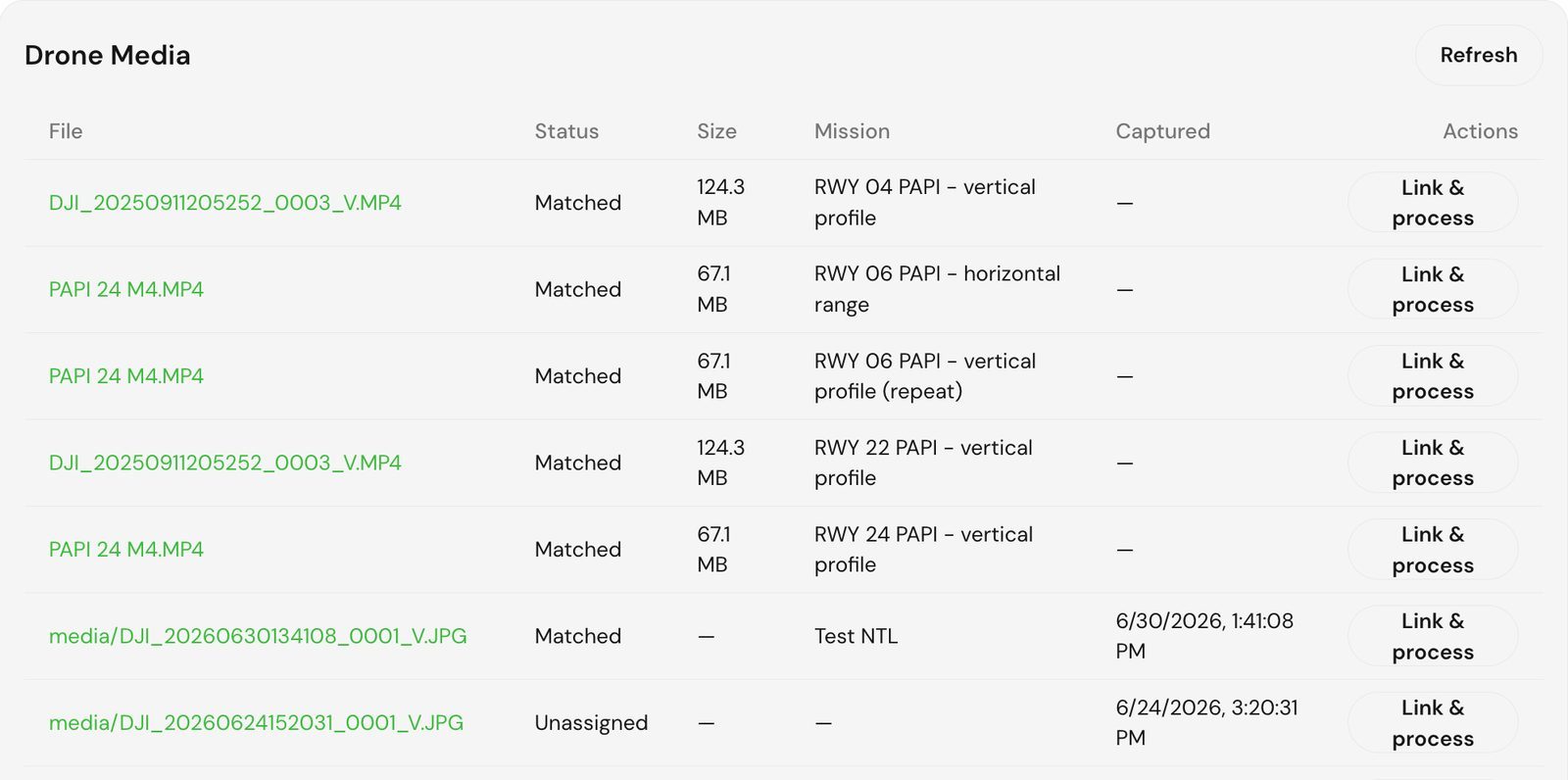The width and height of the screenshot is (1568, 780).
Task: Open PAPI 24 M4.MP4 for RWY 06 vertical profile (repeat)
Action: [x=126, y=376]
